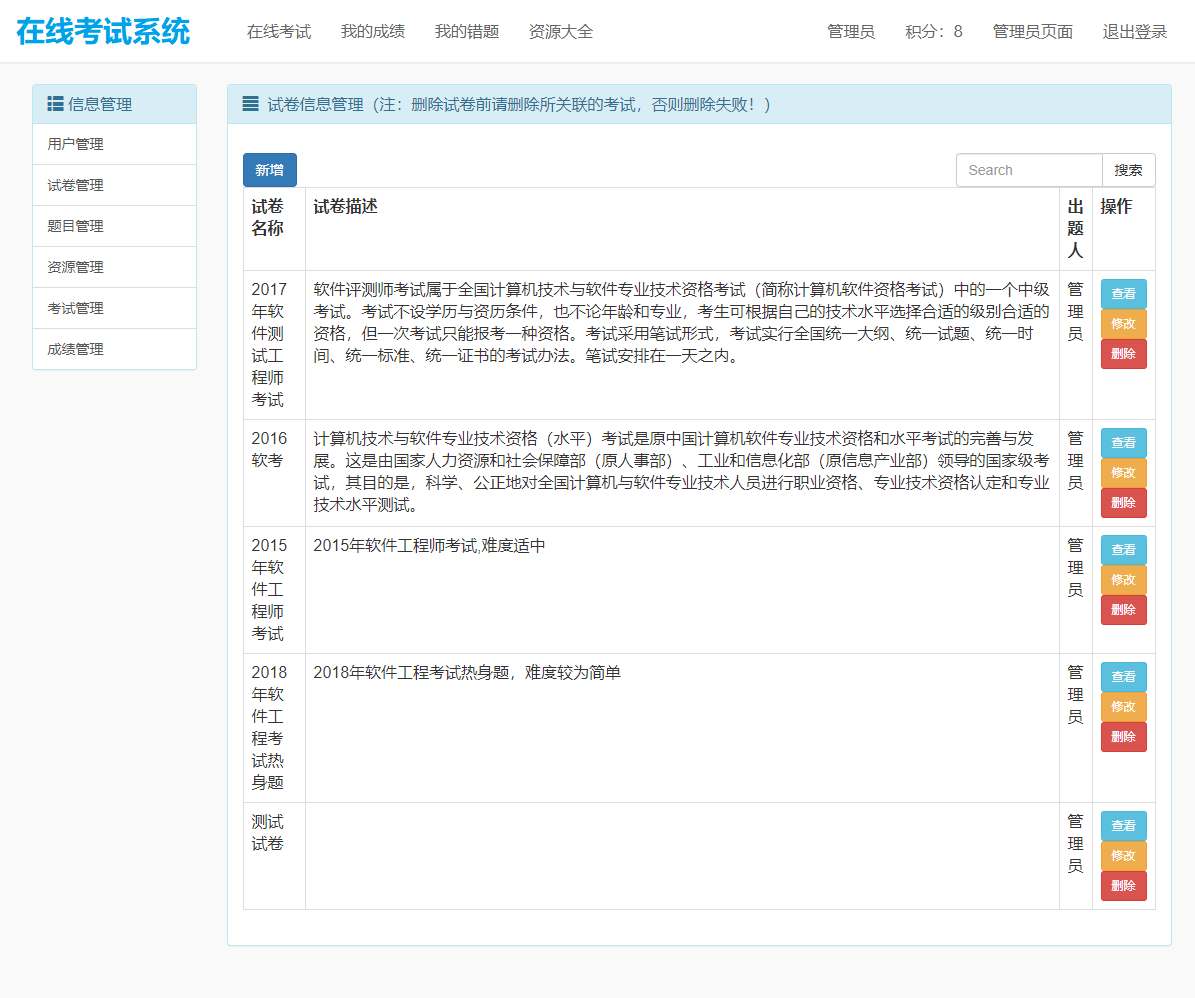Click inside the Search input box
The image size is (1195, 998).
[x=1029, y=169]
